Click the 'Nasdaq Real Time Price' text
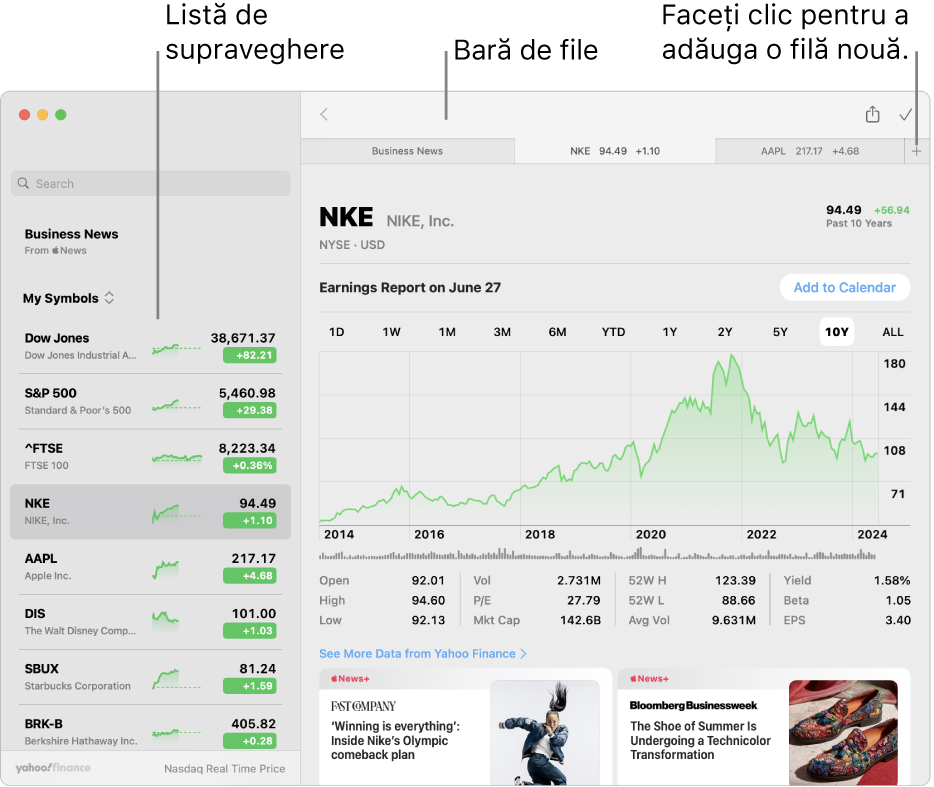The width and height of the screenshot is (934, 787). (225, 769)
